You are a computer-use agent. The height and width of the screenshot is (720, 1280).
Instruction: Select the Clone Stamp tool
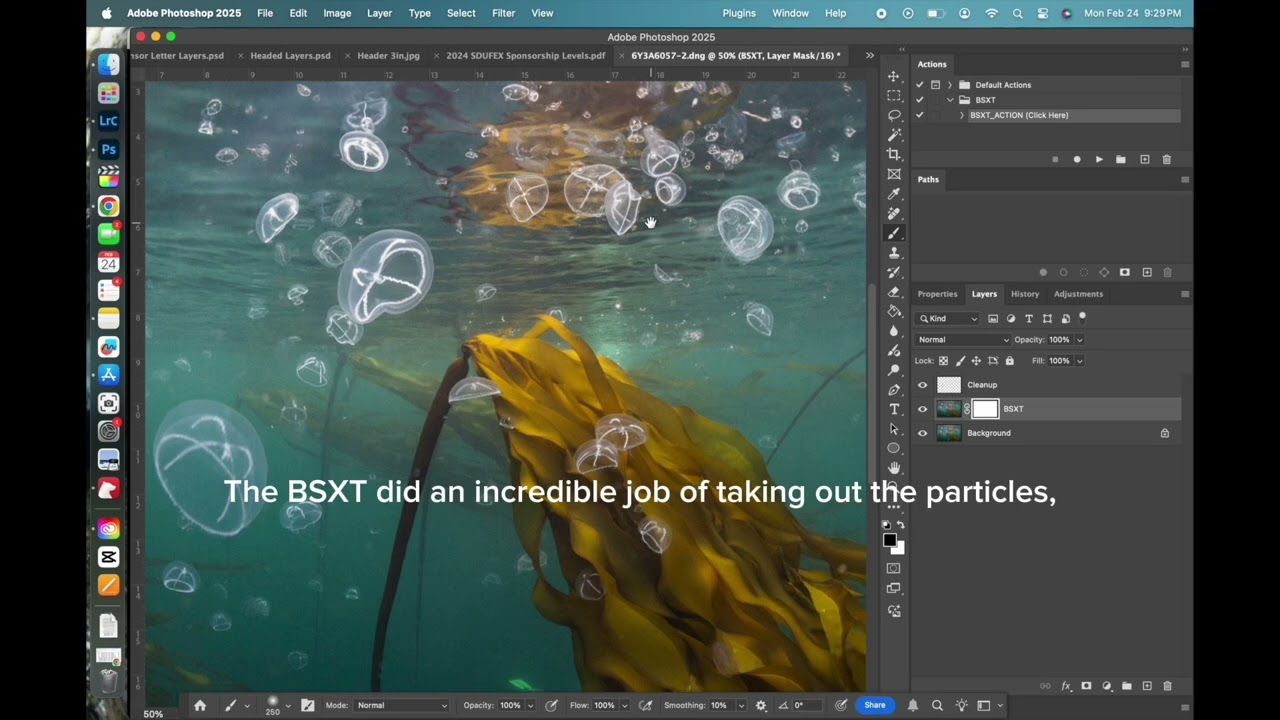tap(894, 253)
